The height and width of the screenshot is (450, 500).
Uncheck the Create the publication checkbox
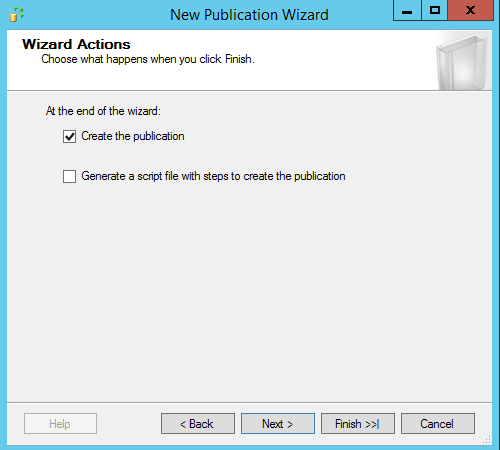[x=69, y=137]
